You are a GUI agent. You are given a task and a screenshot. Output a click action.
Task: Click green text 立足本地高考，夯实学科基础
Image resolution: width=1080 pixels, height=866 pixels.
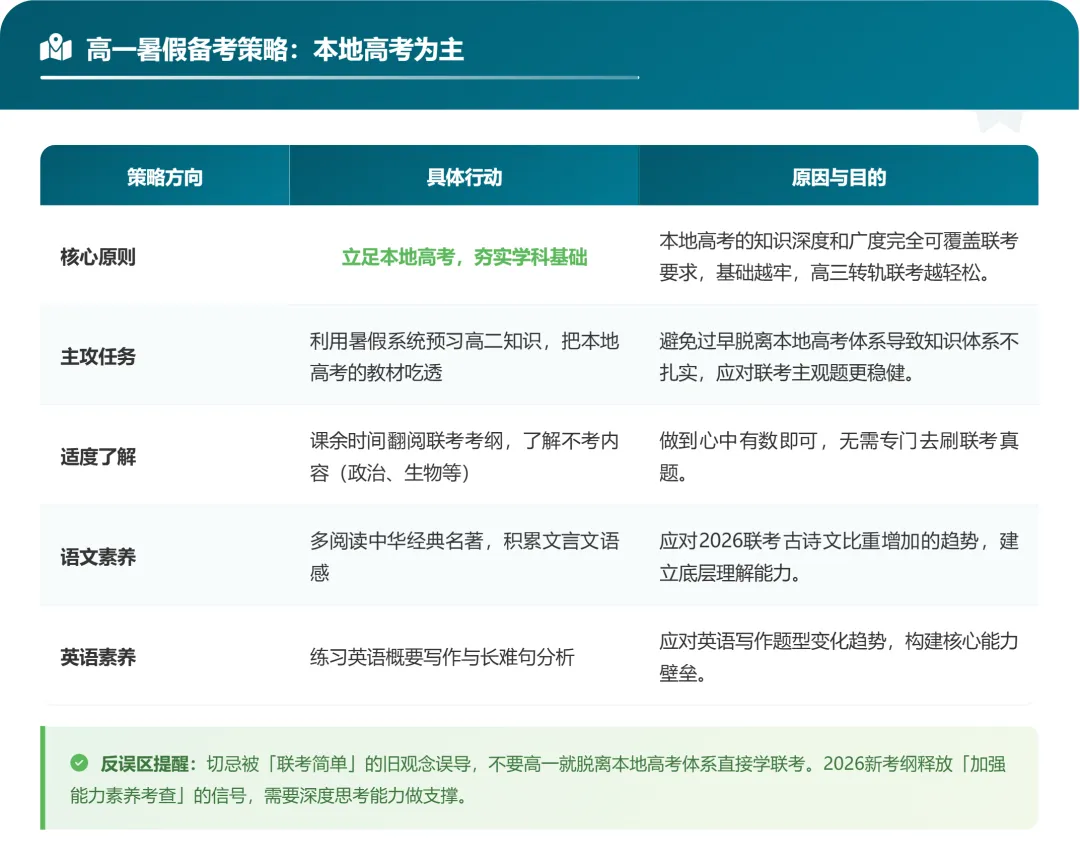(464, 257)
